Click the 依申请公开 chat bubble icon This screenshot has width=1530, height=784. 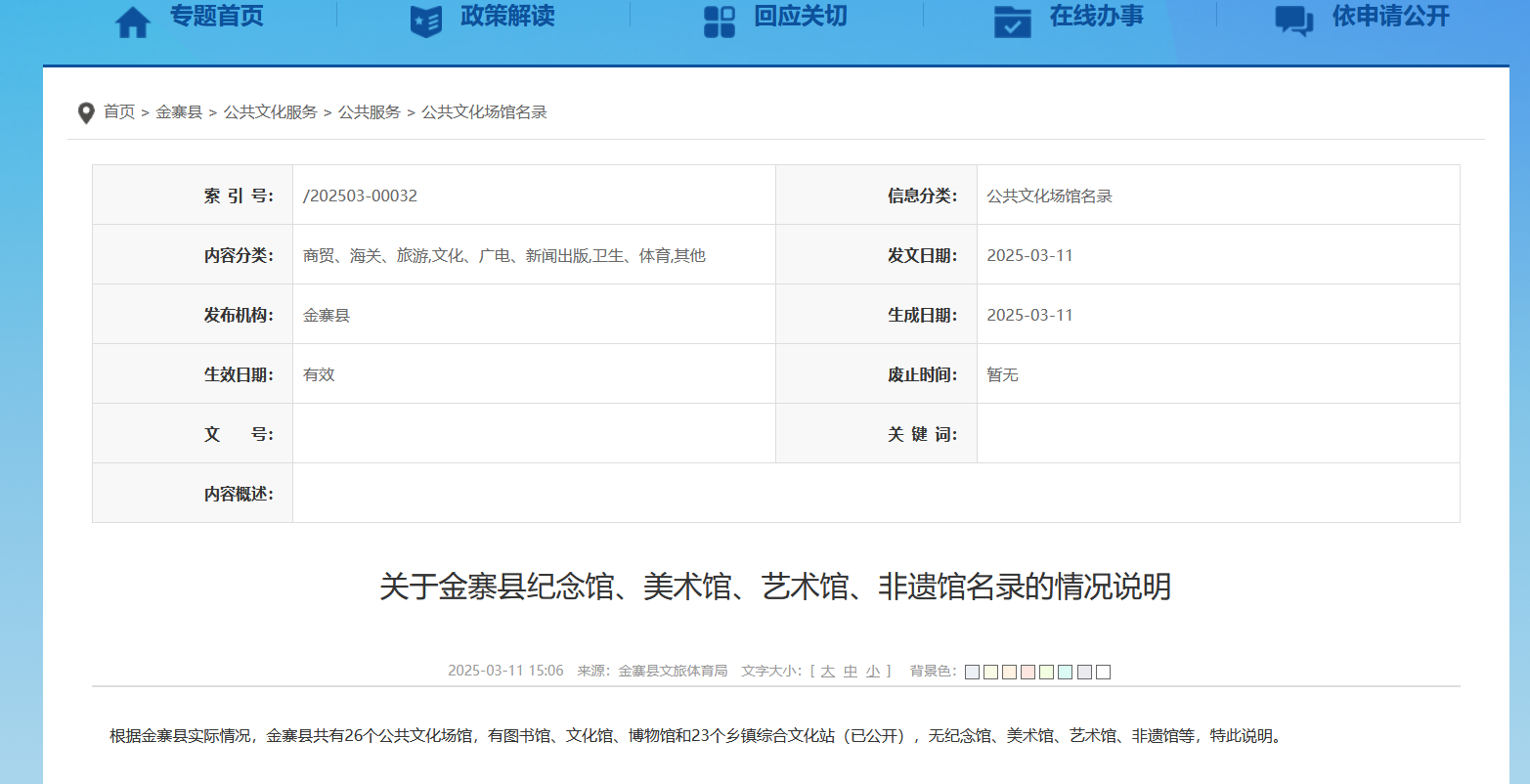coord(1294,21)
